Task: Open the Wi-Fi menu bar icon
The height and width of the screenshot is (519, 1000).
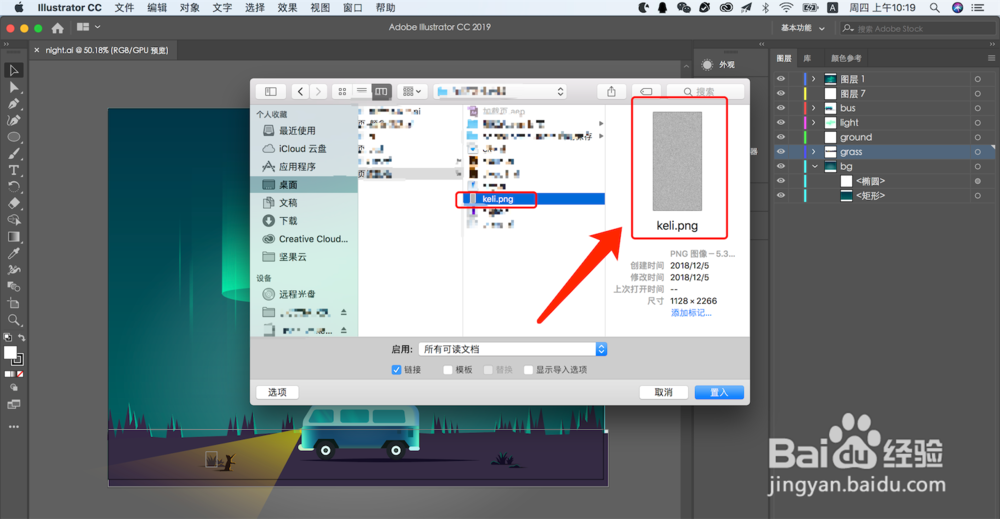Action: pos(786,8)
